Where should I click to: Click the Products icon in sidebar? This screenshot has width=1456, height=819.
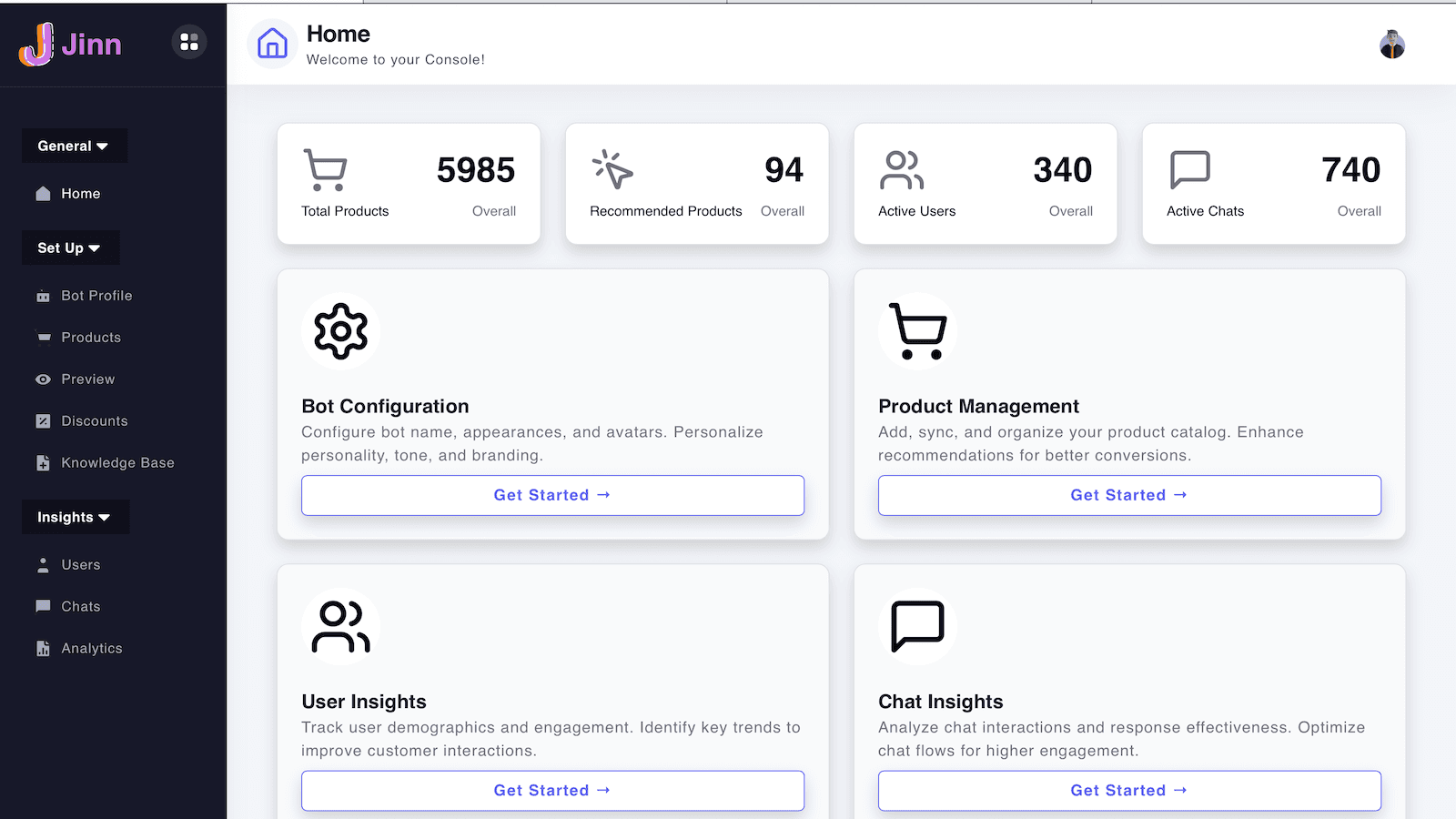point(43,337)
